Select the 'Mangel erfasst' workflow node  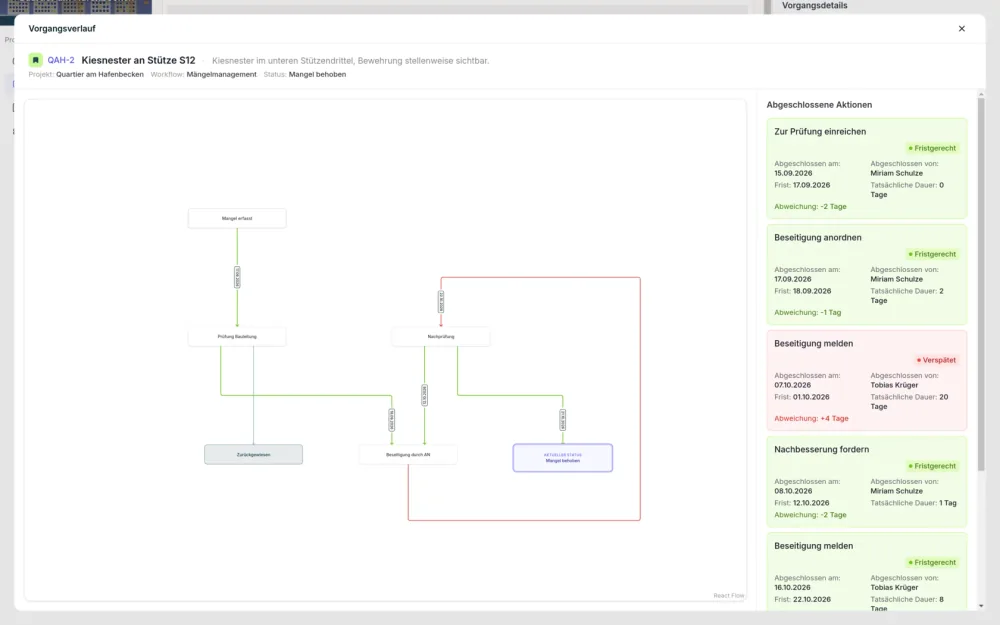click(237, 218)
